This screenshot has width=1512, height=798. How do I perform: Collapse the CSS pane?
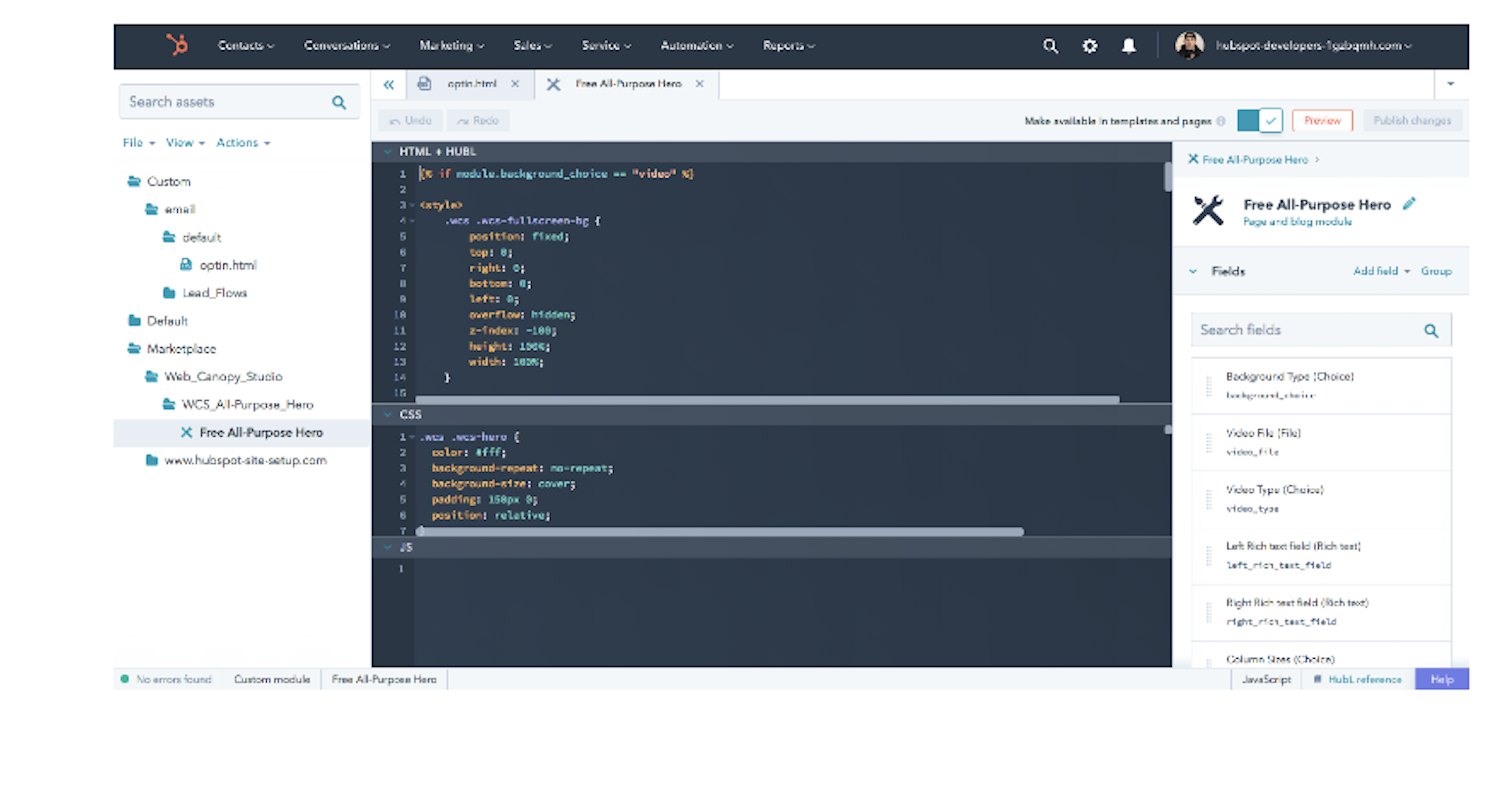[x=386, y=414]
